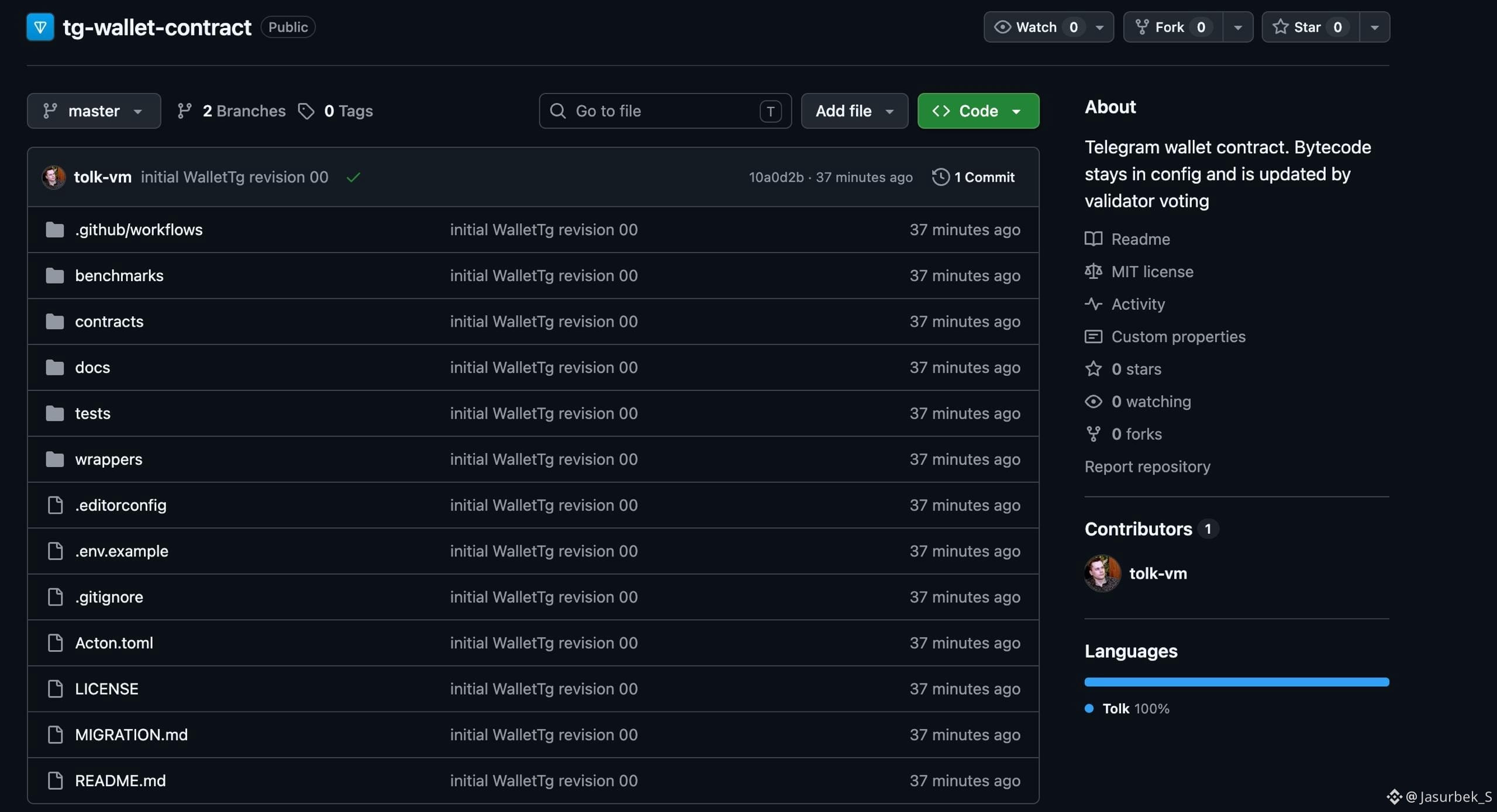Open the Report repository link
This screenshot has height=812, width=1497.
pyautogui.click(x=1147, y=467)
